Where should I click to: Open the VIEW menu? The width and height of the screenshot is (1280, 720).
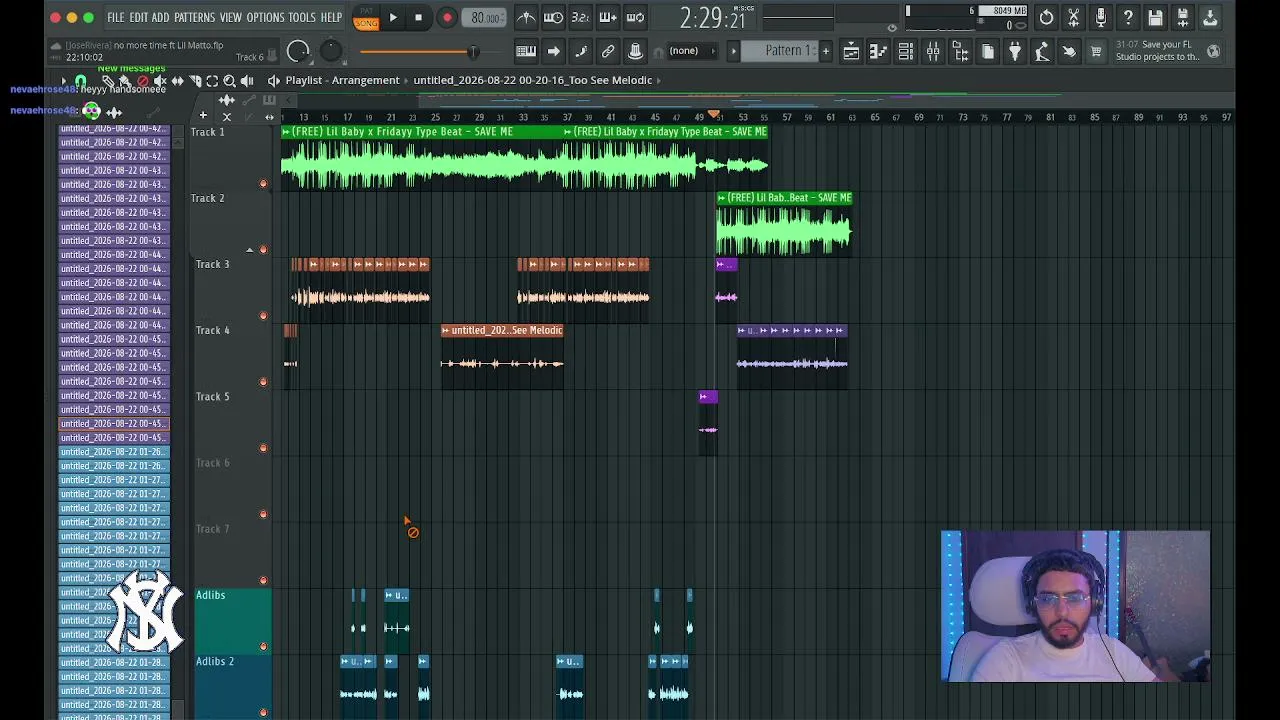click(x=231, y=17)
